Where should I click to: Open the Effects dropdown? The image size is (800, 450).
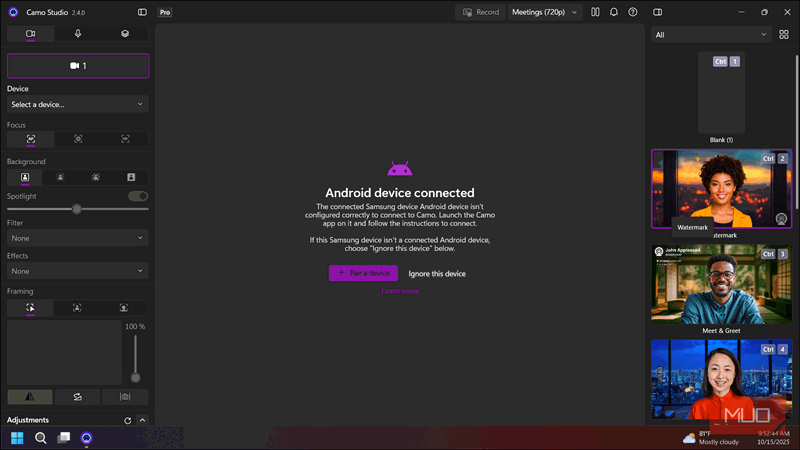pos(78,271)
